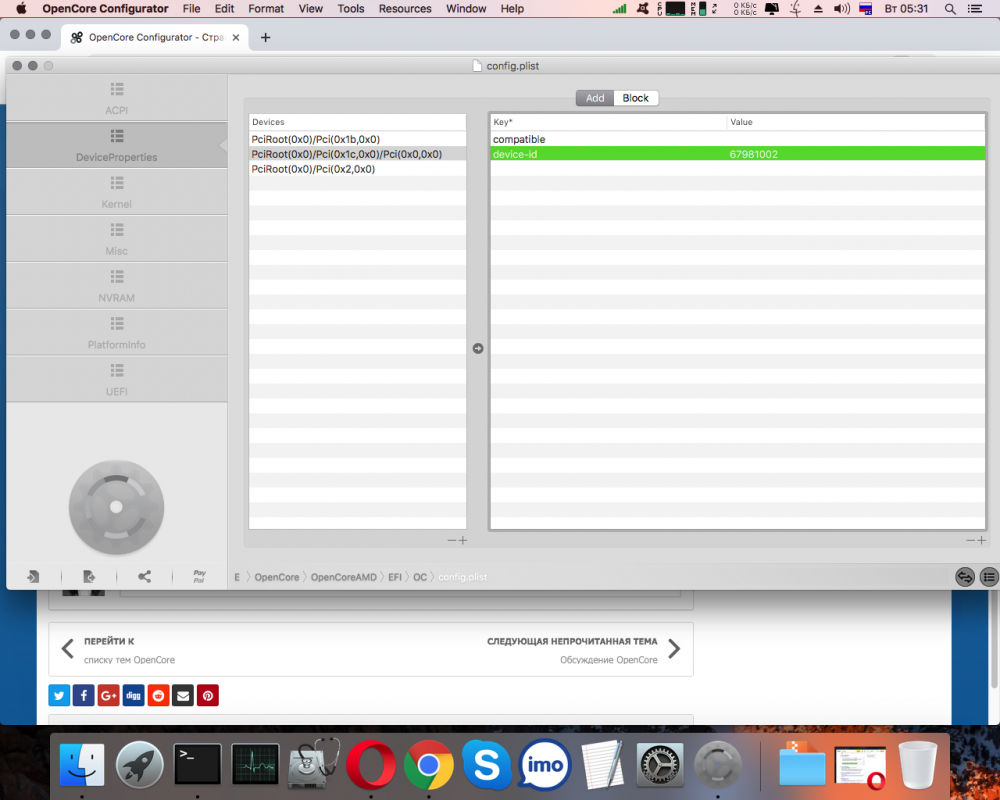
Task: Click the list view icon in path bar
Action: [x=989, y=577]
